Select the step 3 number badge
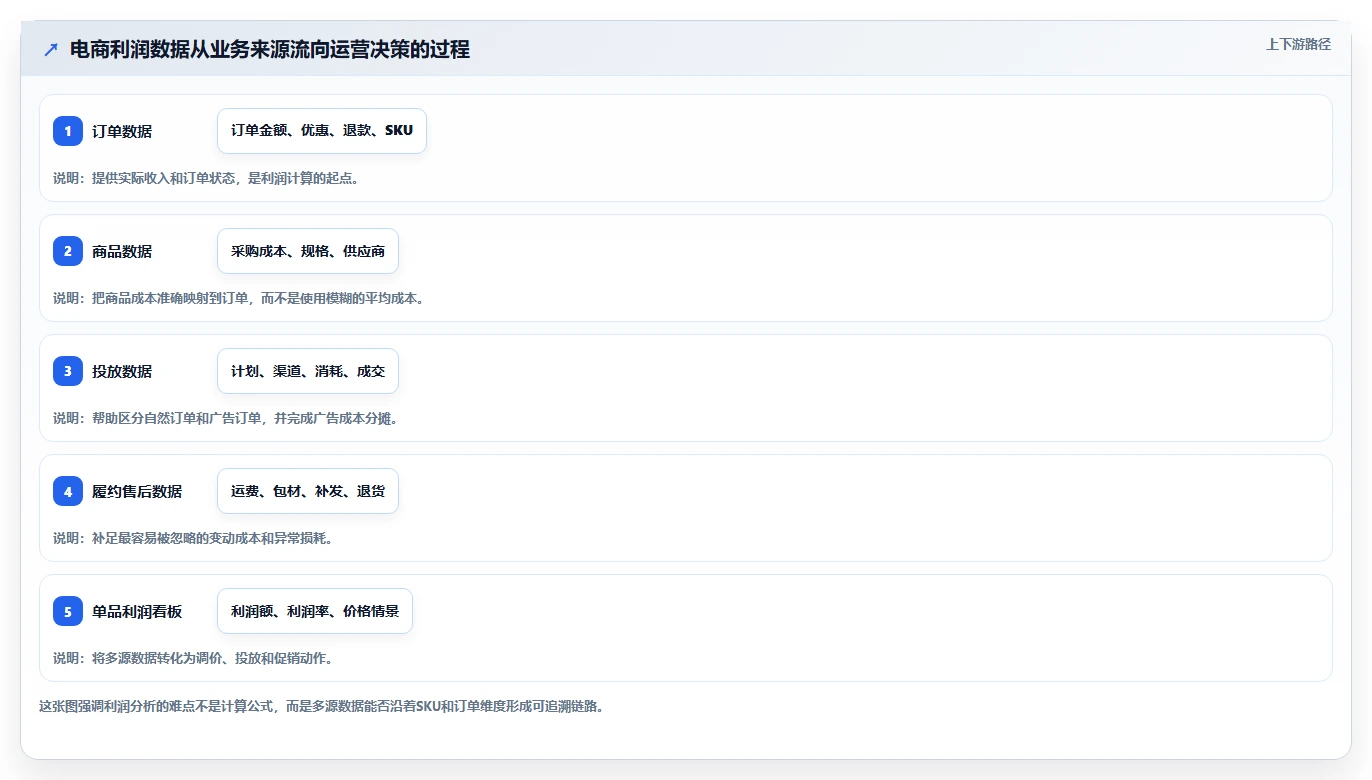The image size is (1372, 780). 68,371
